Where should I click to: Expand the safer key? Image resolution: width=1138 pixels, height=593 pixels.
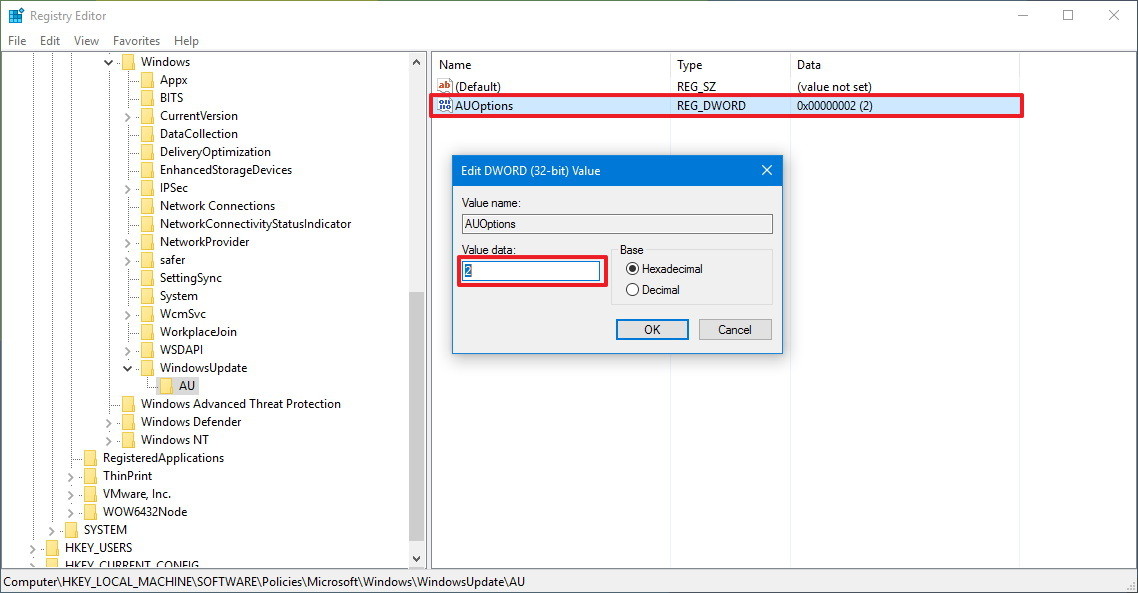(x=128, y=261)
